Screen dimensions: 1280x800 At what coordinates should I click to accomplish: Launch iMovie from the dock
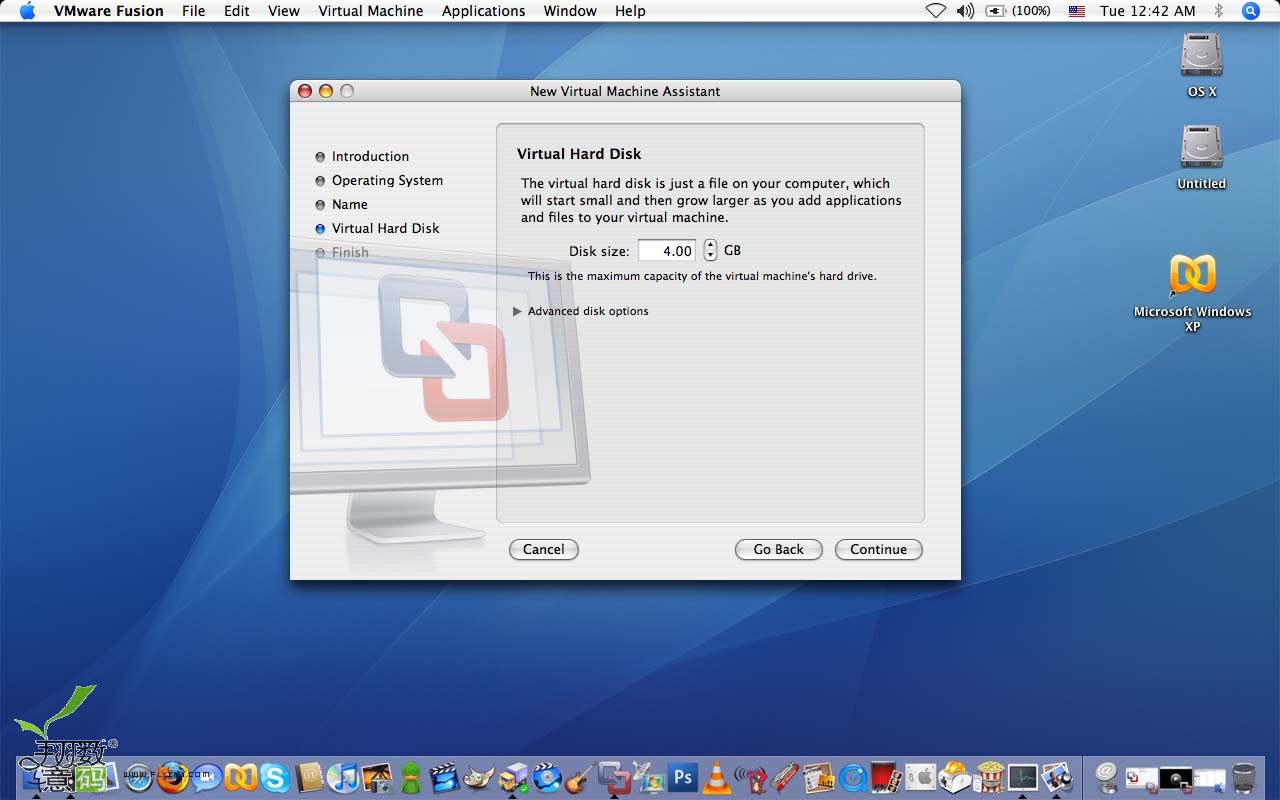click(445, 777)
